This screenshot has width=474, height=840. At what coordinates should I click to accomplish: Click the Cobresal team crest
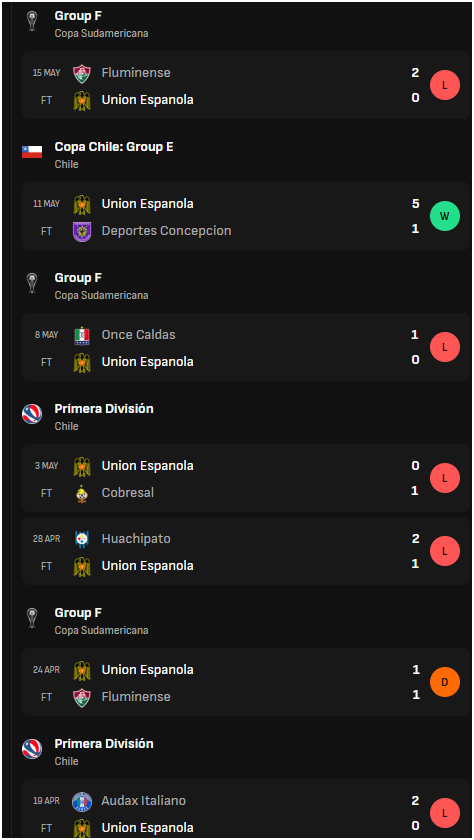tap(82, 493)
